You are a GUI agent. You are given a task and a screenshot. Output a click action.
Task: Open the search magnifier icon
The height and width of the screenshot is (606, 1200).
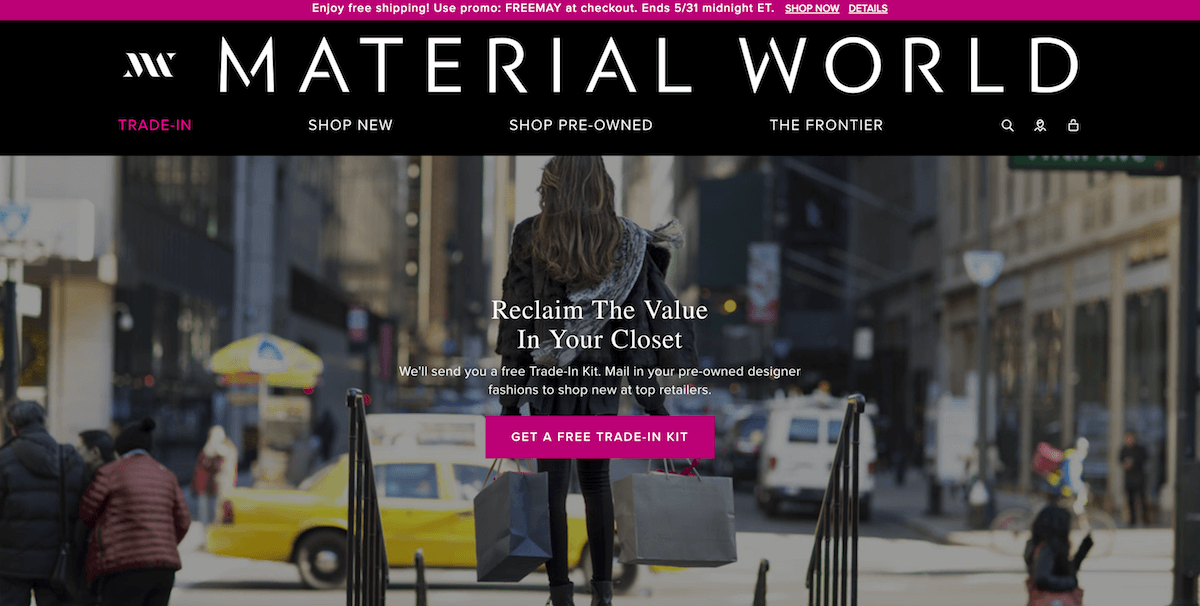tap(1007, 126)
